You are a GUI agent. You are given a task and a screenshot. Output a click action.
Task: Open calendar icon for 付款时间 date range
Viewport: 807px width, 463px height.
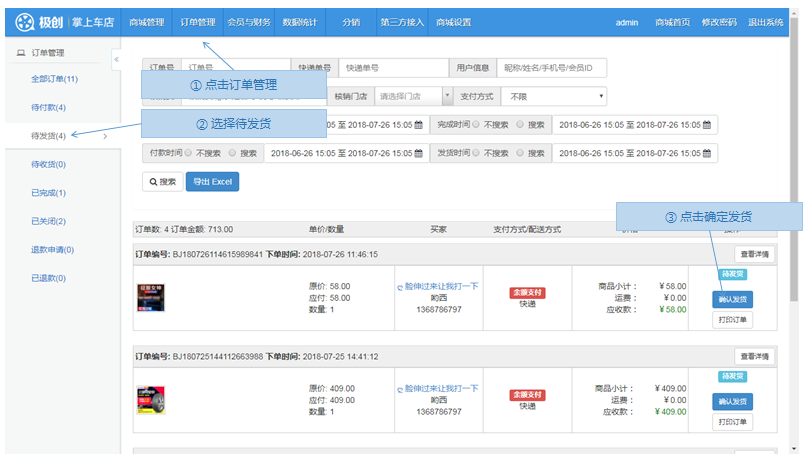point(415,153)
